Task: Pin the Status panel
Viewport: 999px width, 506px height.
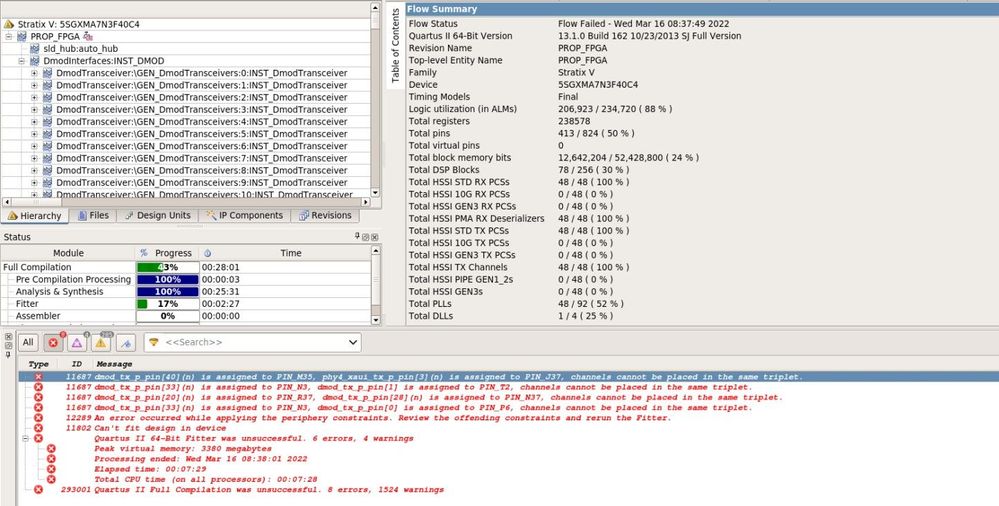Action: coord(357,236)
